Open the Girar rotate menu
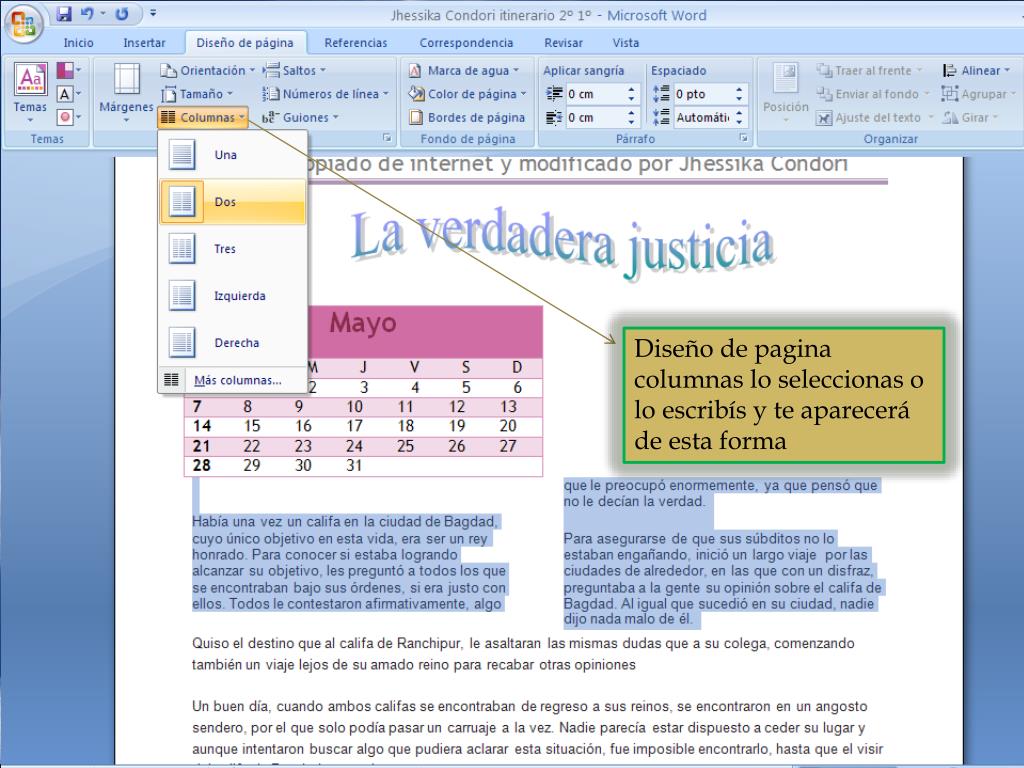Screen dimensions: 1024x768 pos(970,118)
